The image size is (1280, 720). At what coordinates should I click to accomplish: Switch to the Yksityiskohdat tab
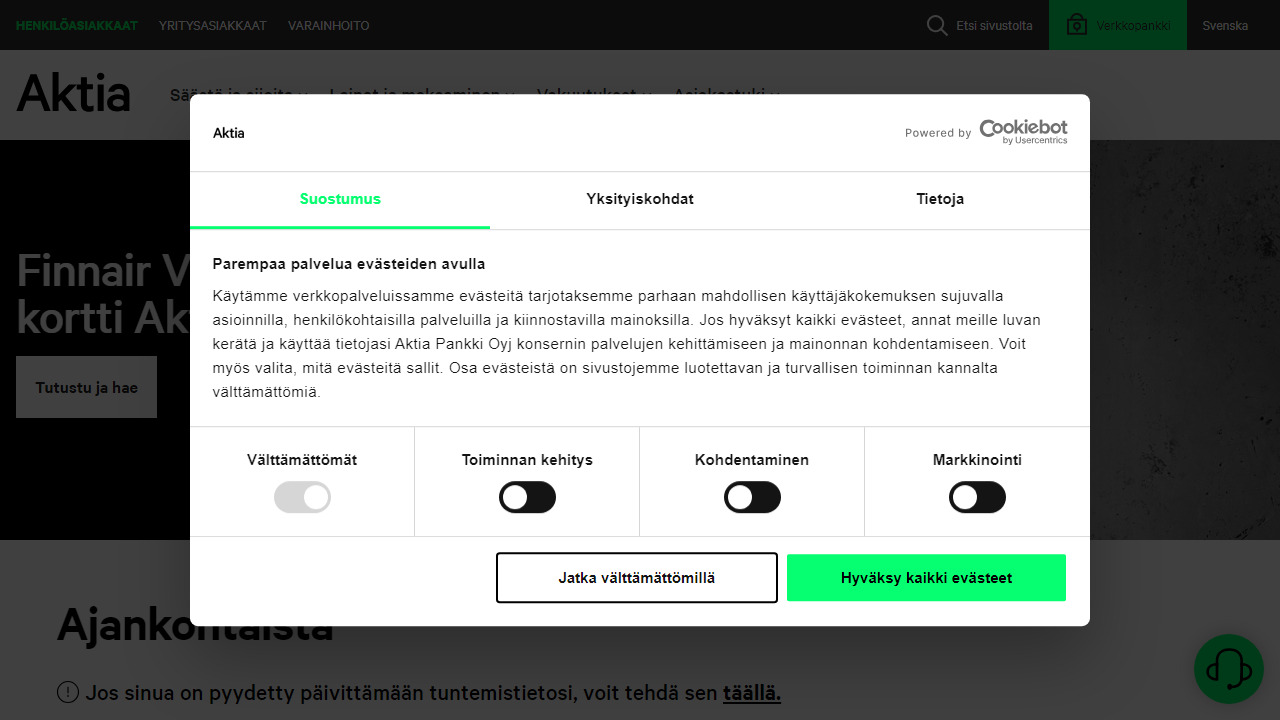coord(640,199)
